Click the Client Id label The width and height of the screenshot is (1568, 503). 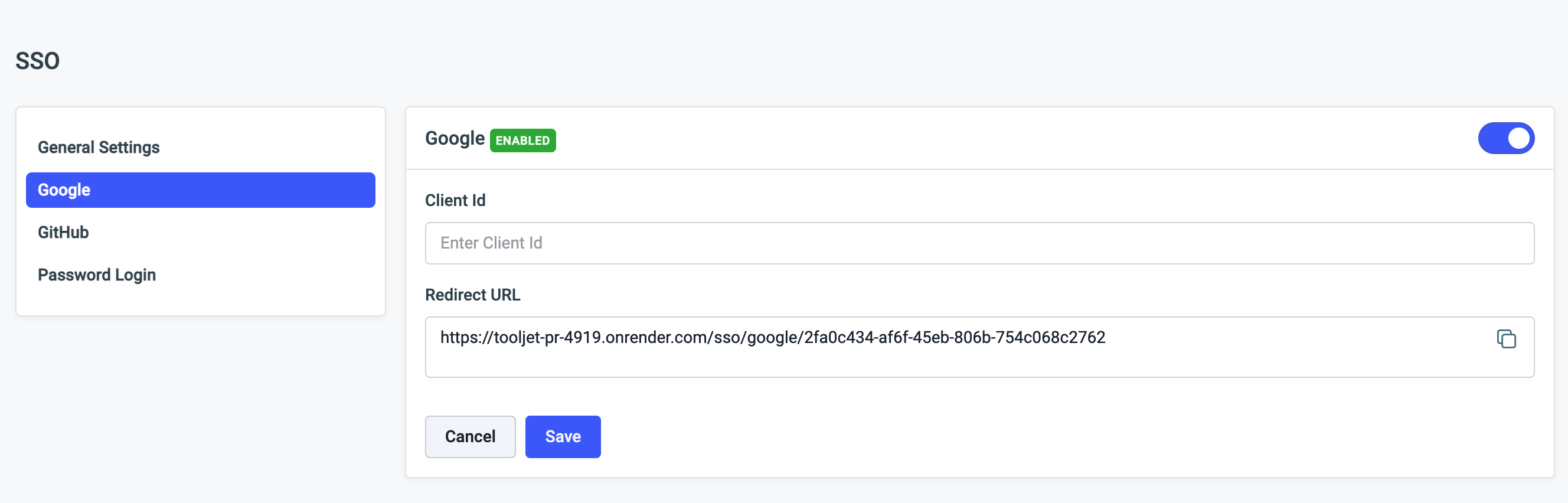coord(455,200)
